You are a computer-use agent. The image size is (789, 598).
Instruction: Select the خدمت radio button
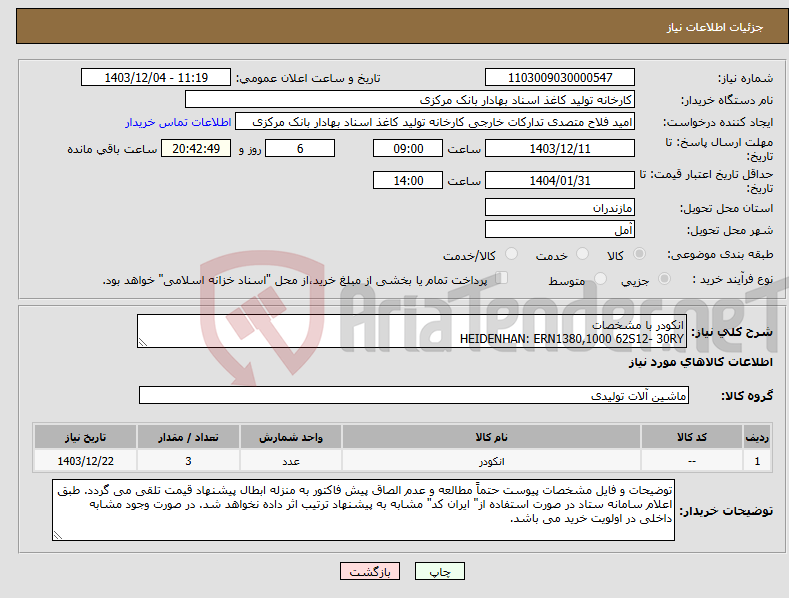582,254
